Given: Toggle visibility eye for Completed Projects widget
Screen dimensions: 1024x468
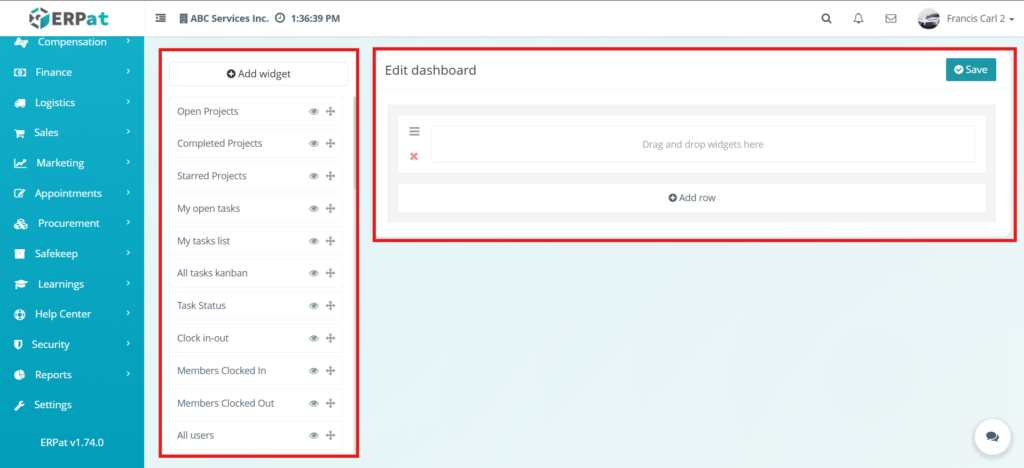Looking at the screenshot, I should [313, 144].
